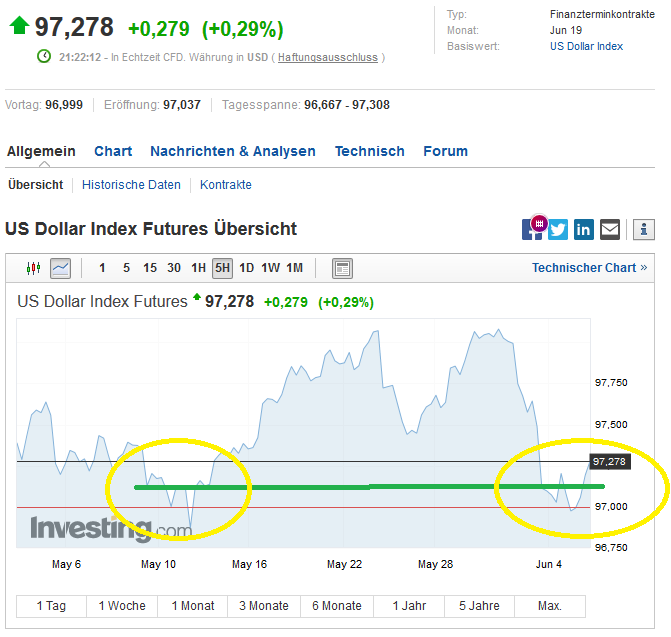Set chart interval to 1D
Screen dimensions: 671x637
tap(246, 268)
